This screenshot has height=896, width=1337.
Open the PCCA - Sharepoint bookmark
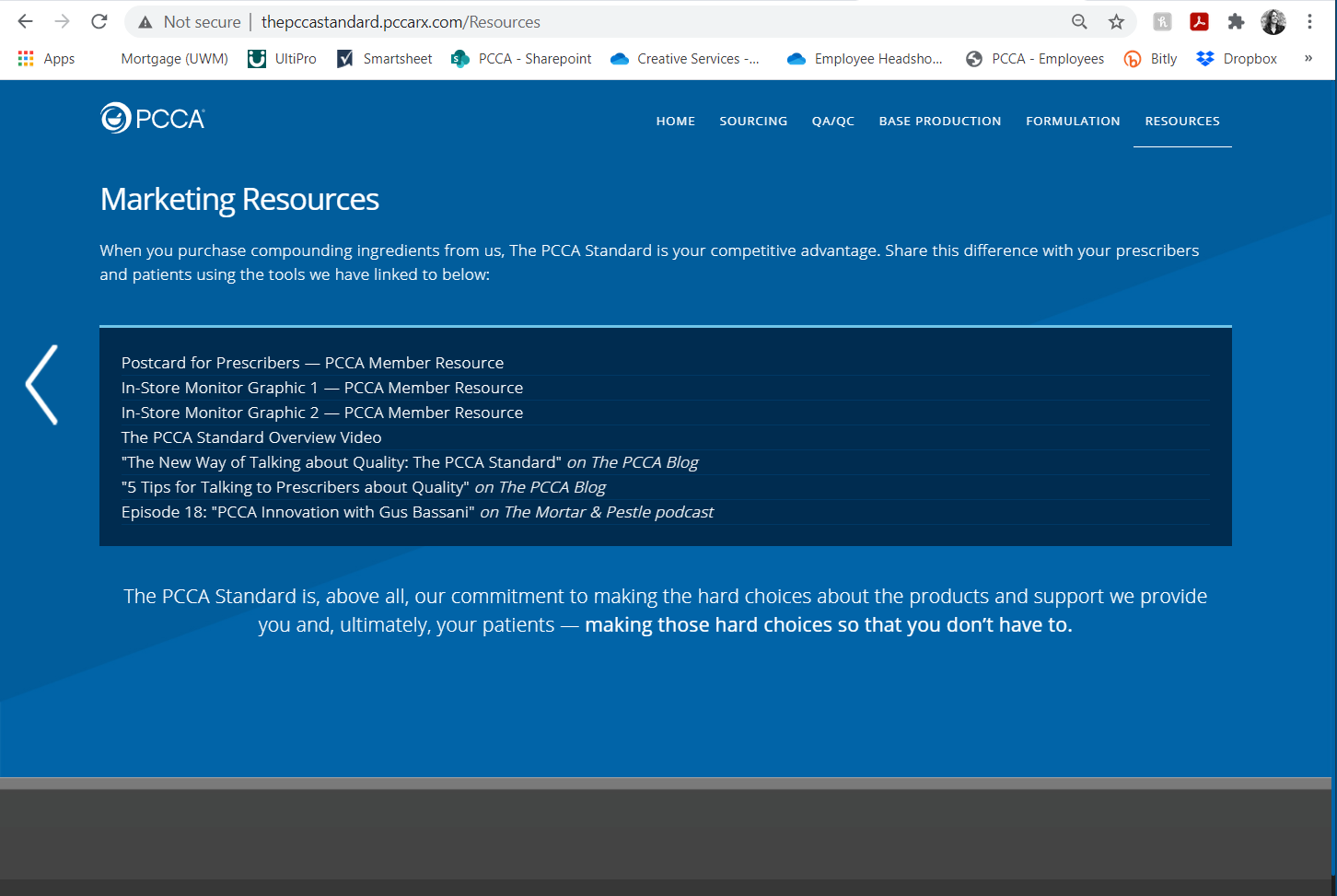[x=521, y=58]
